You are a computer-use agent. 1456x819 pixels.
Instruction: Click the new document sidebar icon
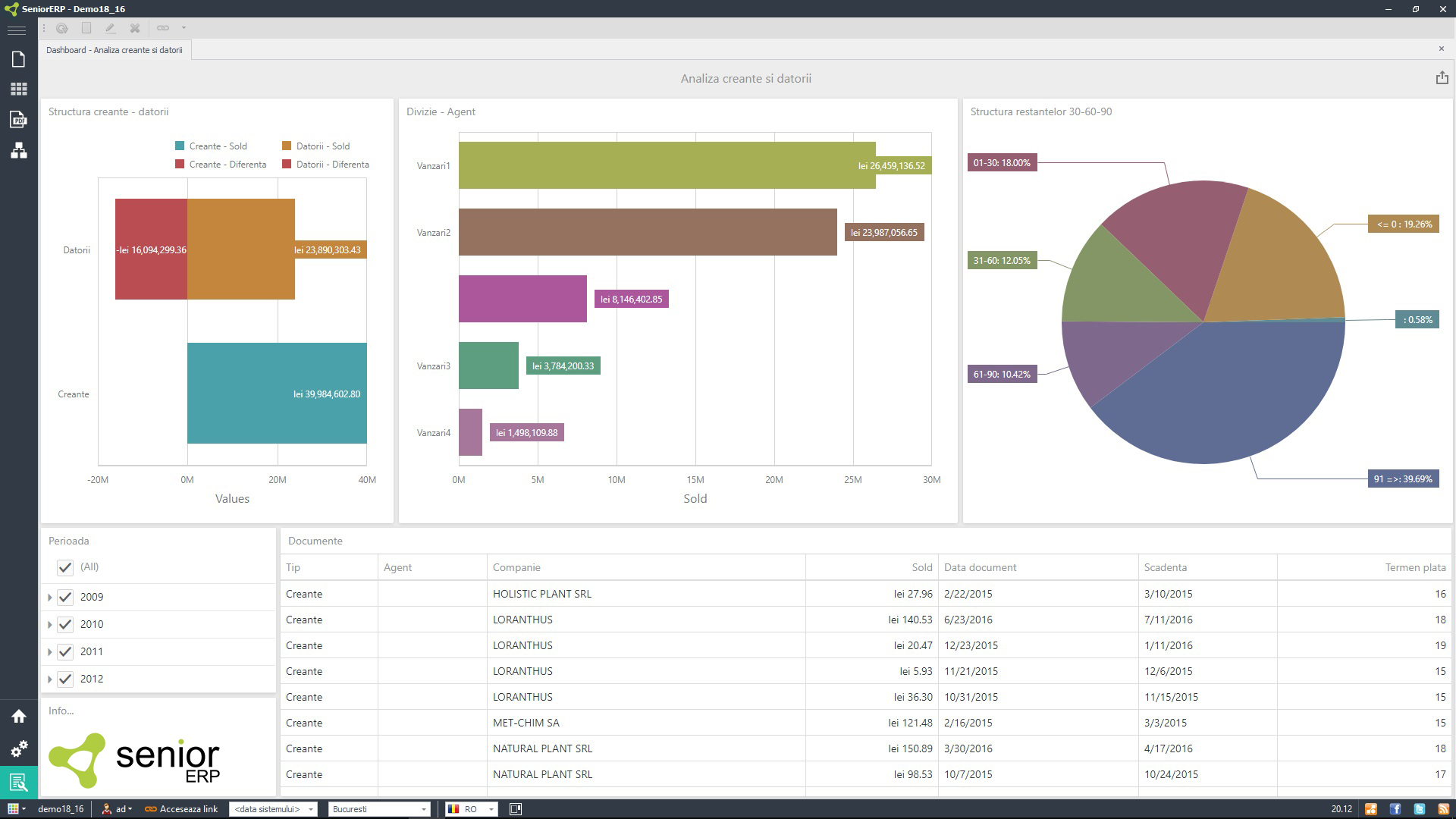click(18, 59)
